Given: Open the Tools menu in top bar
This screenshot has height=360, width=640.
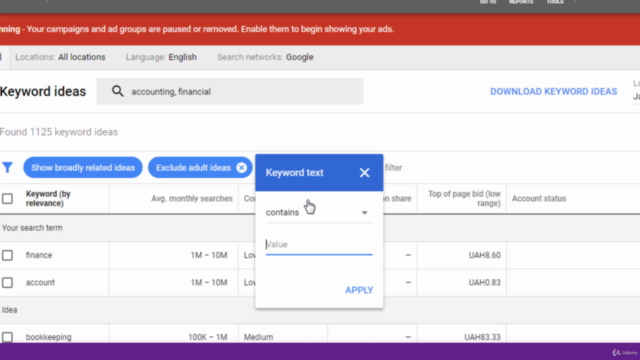Looking at the screenshot, I should [555, 2].
